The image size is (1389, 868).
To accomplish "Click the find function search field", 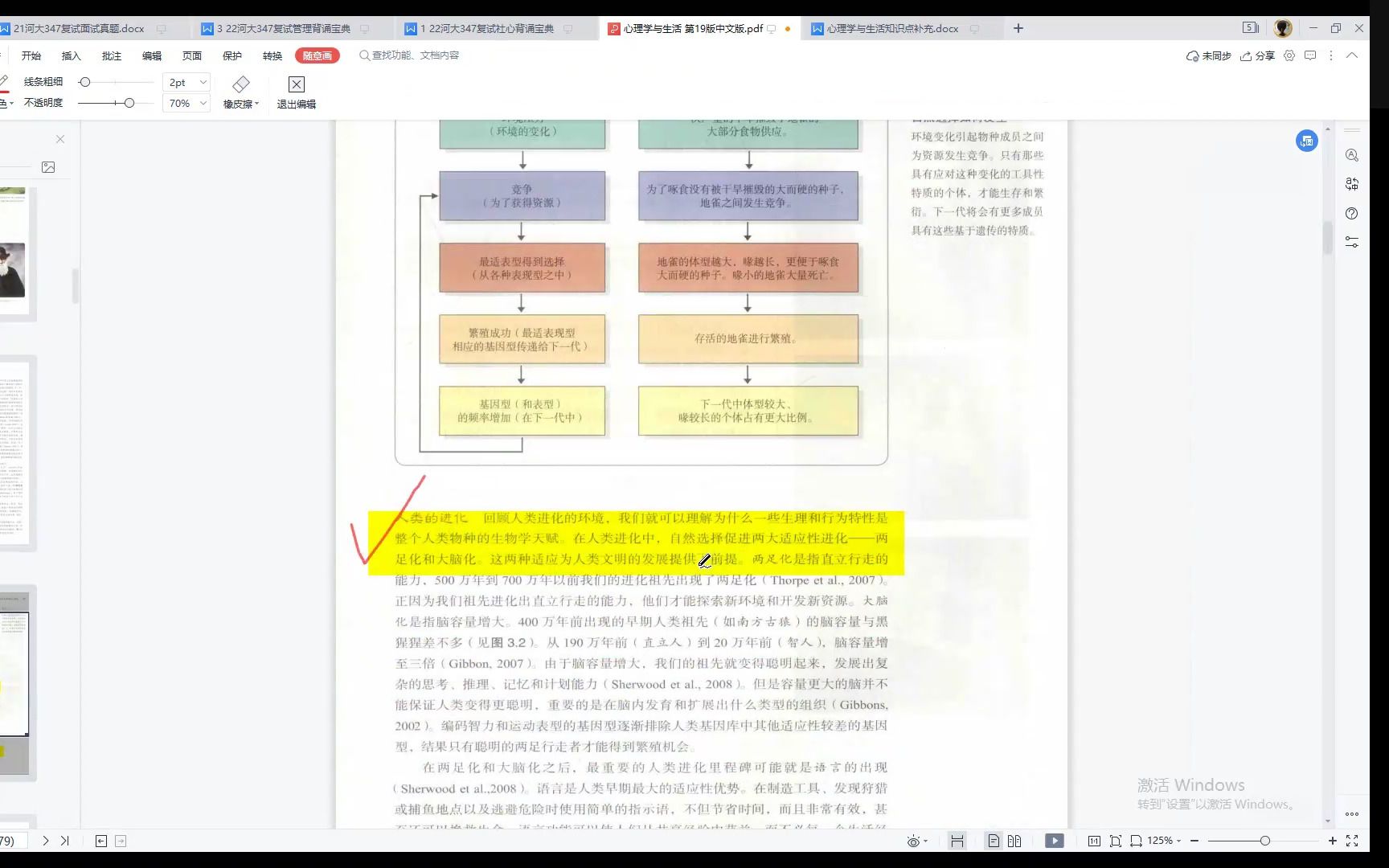I will click(x=410, y=55).
